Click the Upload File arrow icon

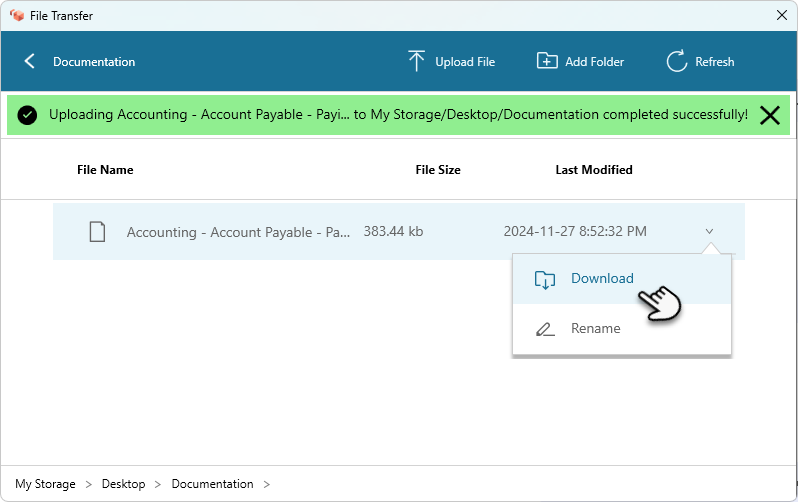(416, 61)
